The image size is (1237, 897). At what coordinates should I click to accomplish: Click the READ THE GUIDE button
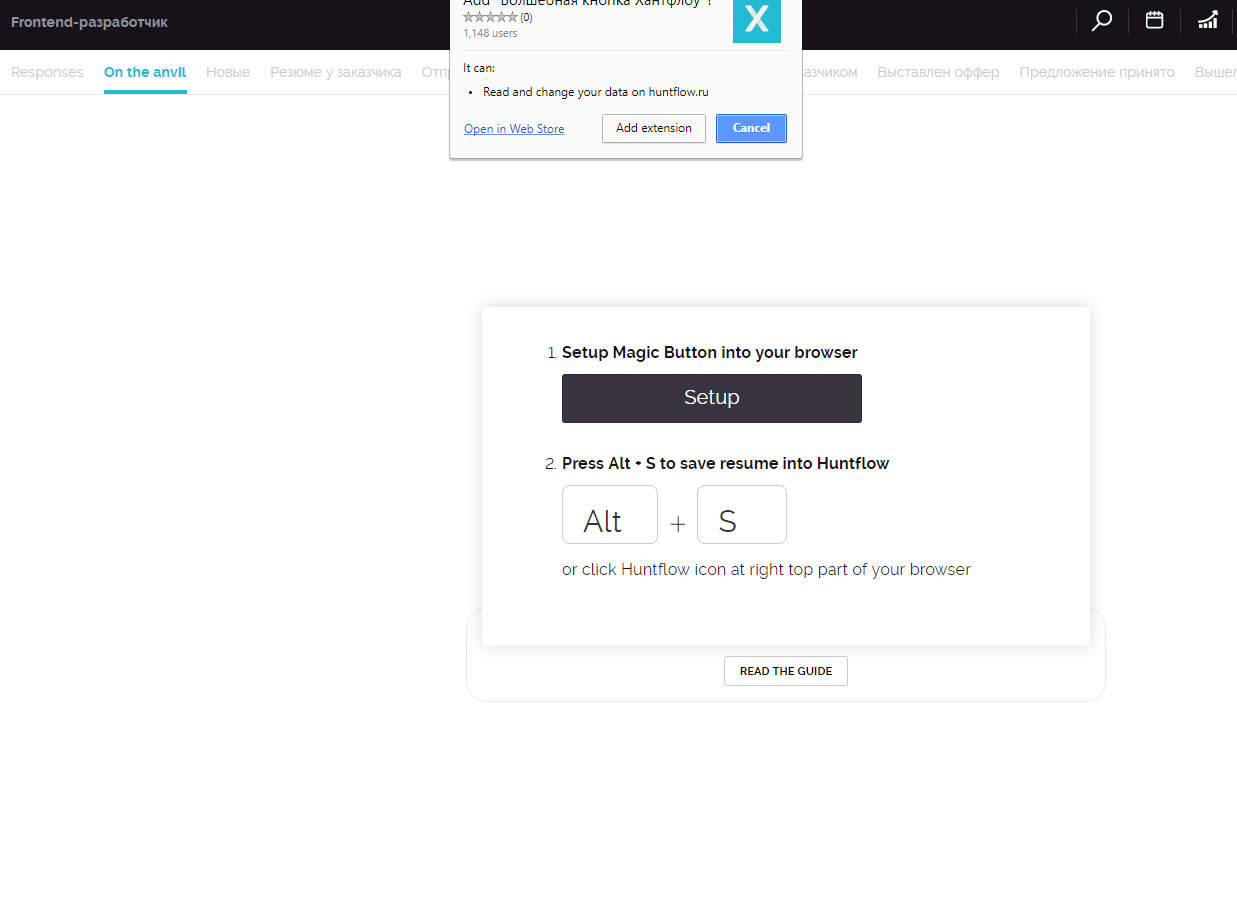pos(786,671)
